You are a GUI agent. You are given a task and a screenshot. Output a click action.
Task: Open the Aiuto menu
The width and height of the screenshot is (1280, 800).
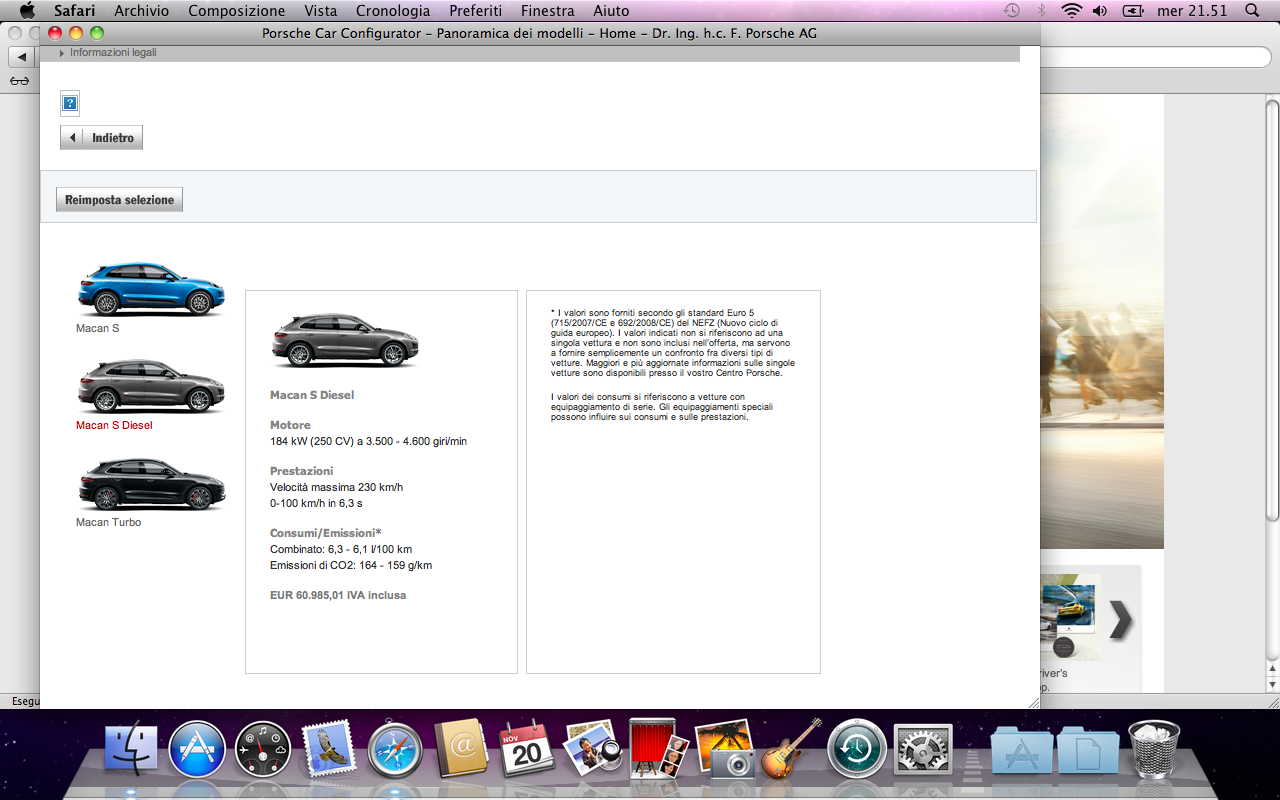pyautogui.click(x=611, y=11)
